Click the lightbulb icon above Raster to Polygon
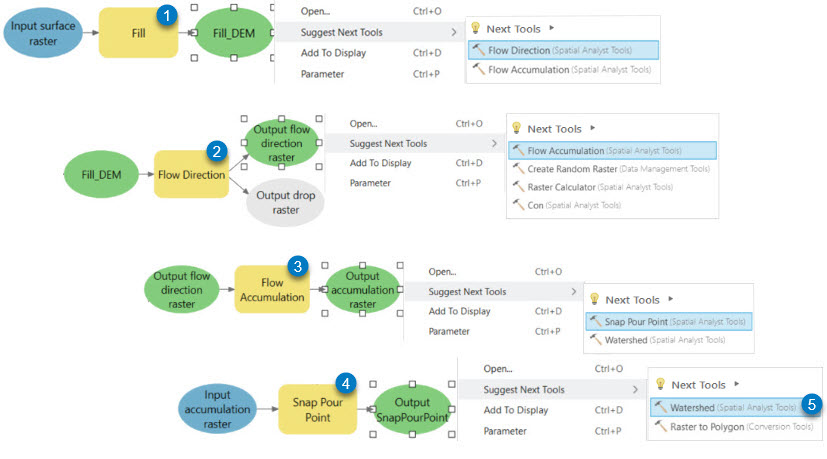Screen dimensions: 827x459 click(x=659, y=384)
